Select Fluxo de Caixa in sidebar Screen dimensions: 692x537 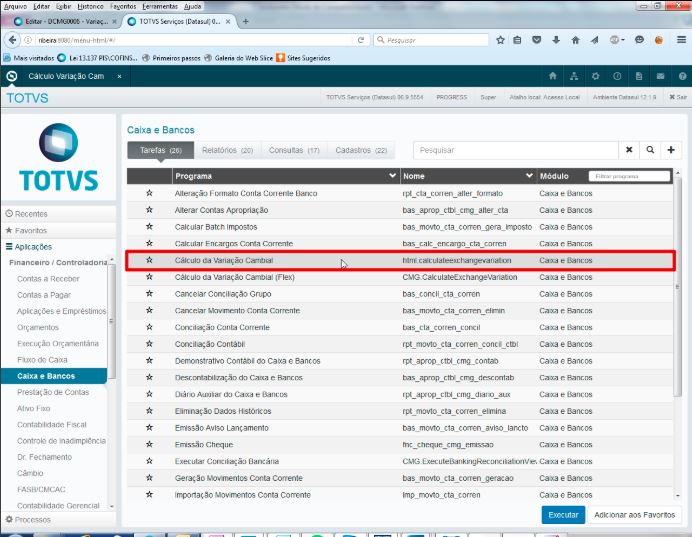click(x=42, y=360)
